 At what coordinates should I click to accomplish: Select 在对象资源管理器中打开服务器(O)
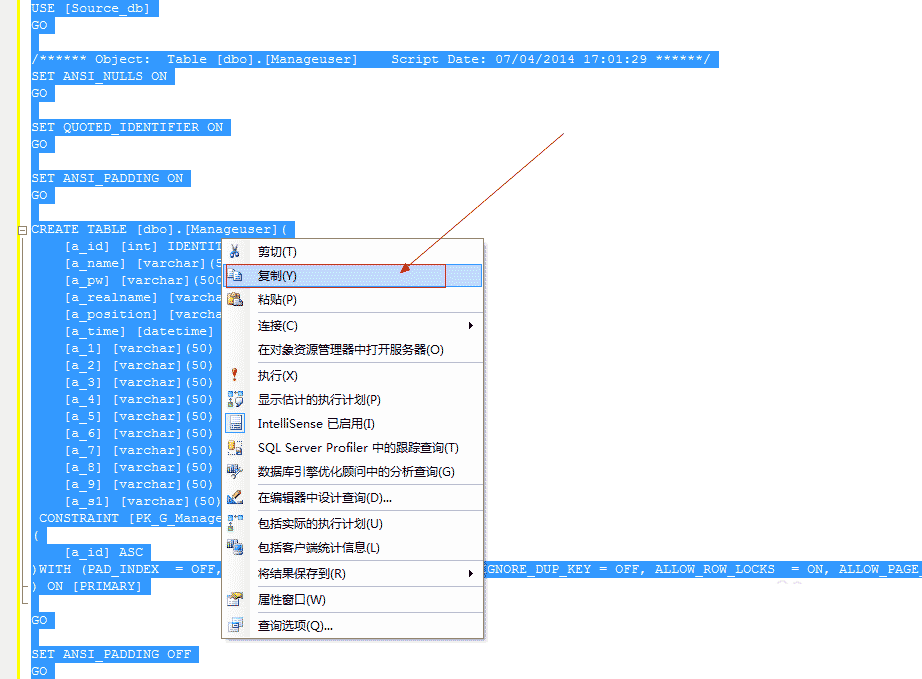click(352, 350)
